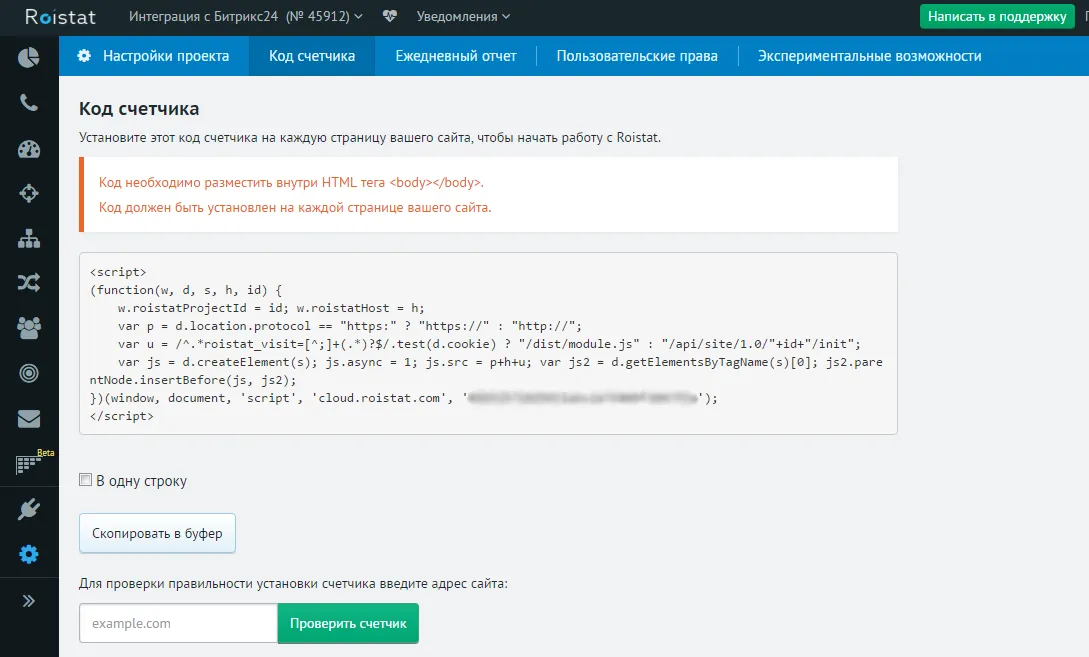This screenshot has width=1089, height=657.
Task: Click the envelope mail sidebar icon
Action: [x=29, y=419]
